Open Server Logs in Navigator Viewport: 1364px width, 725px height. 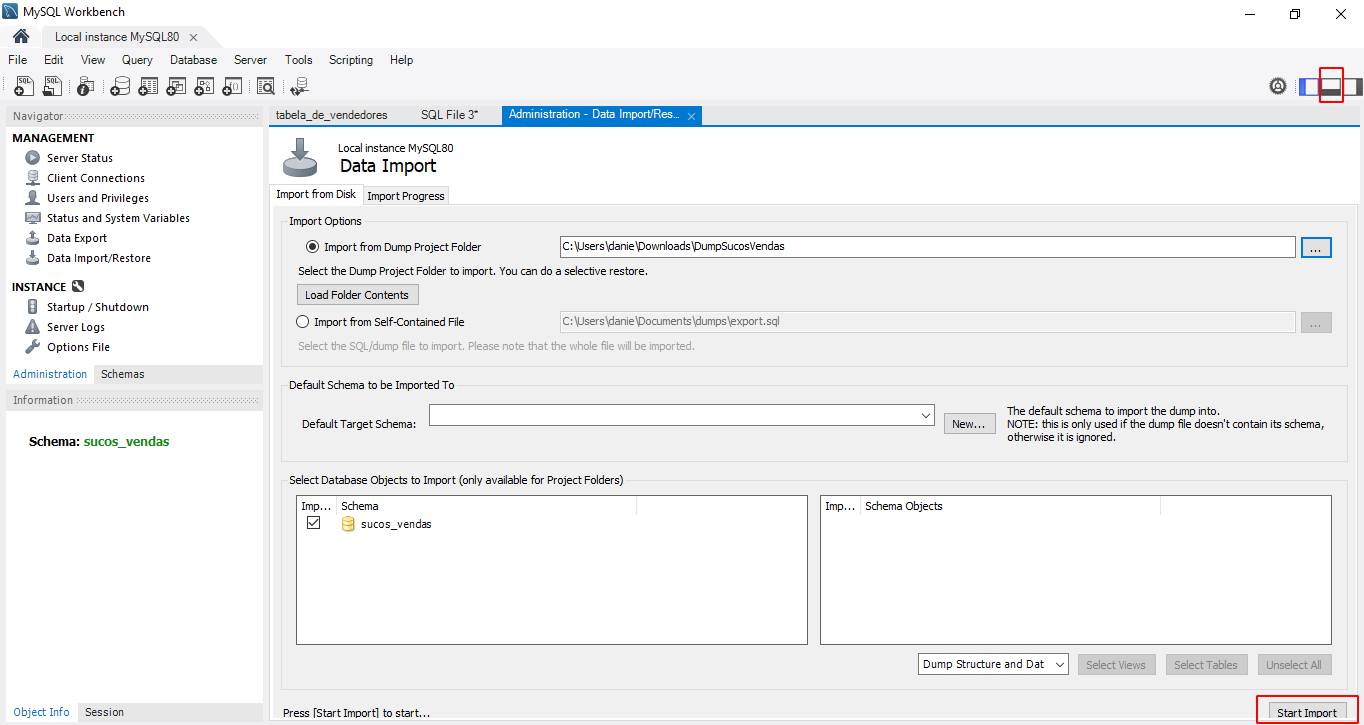[x=75, y=327]
